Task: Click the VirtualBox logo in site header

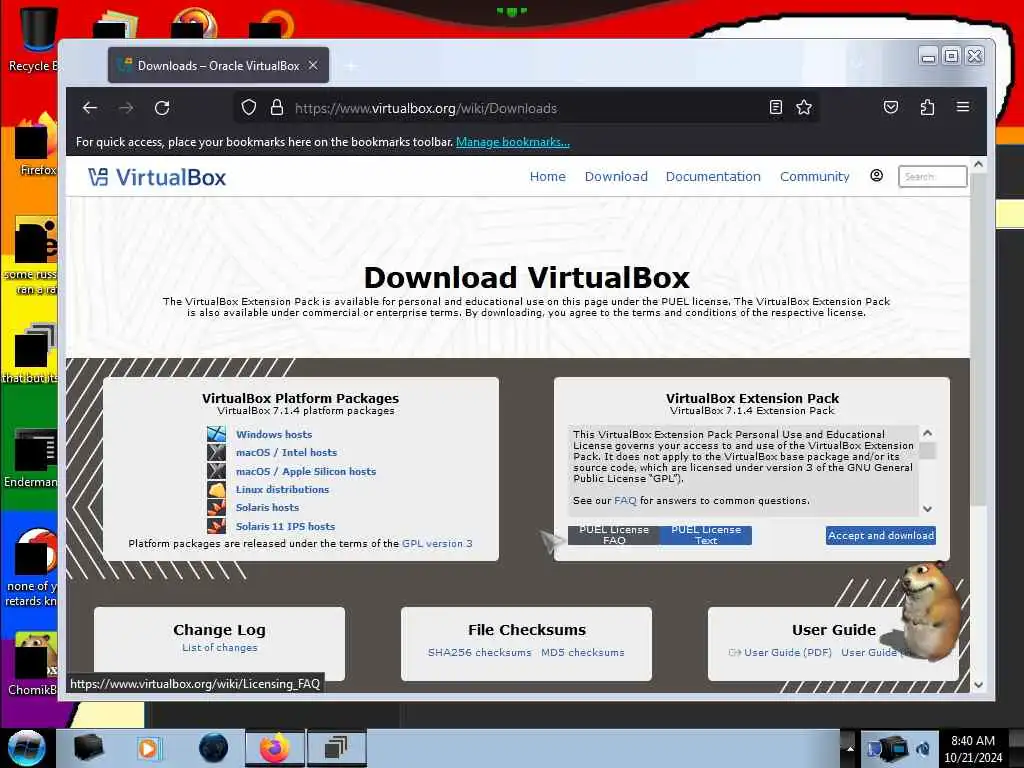Action: 157,177
